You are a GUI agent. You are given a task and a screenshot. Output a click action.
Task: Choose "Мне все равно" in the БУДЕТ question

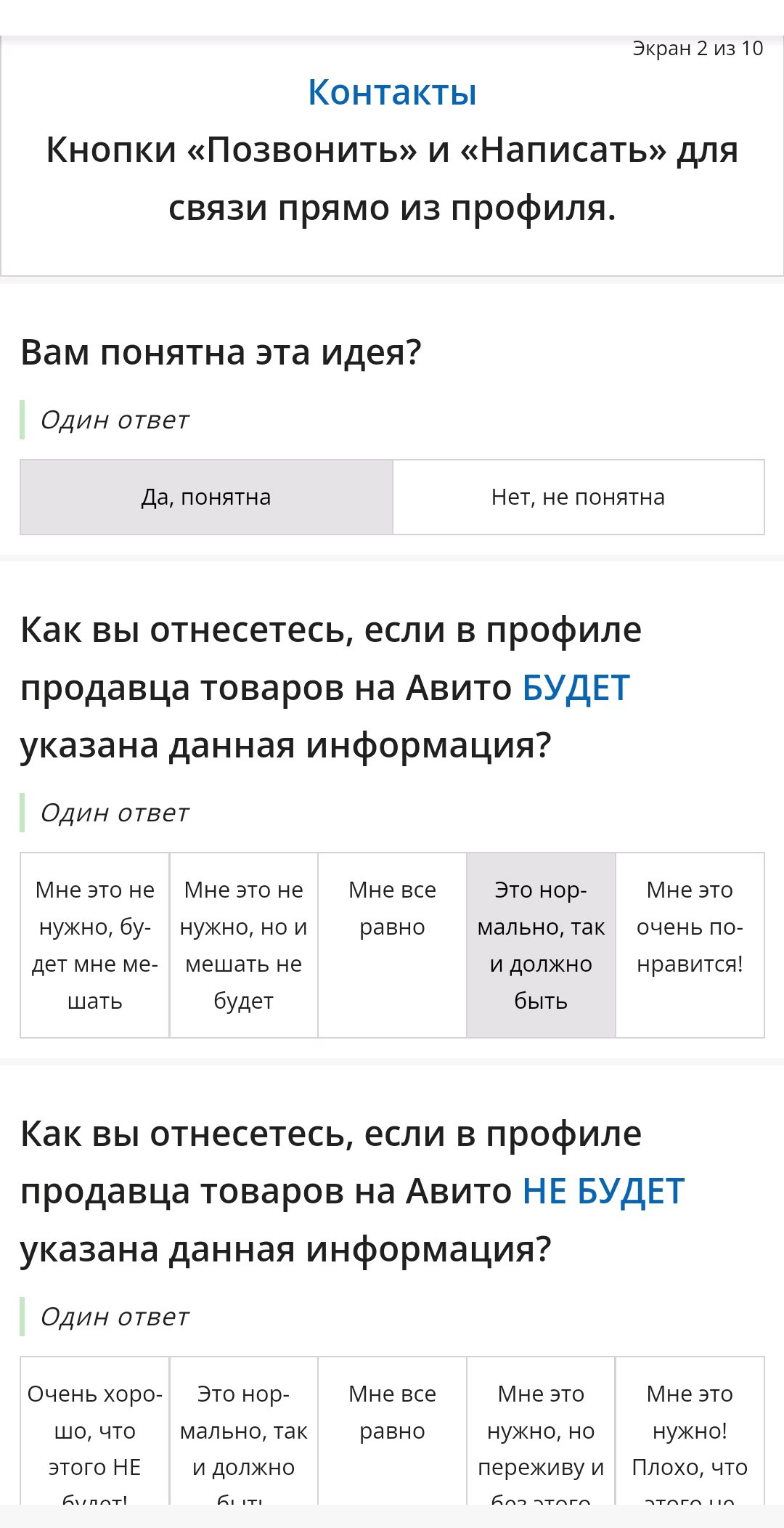393,945
